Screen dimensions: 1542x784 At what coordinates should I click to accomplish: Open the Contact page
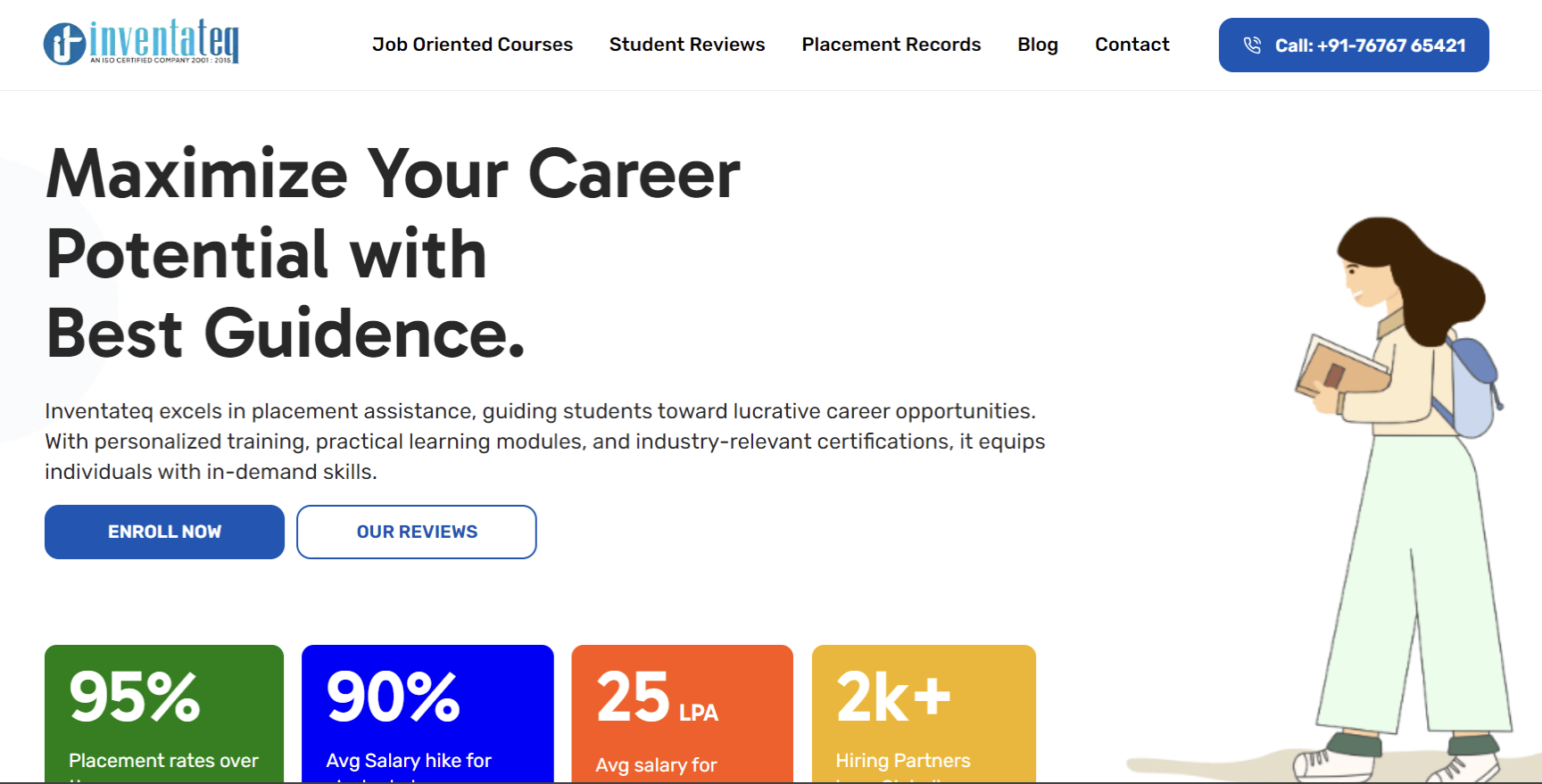[1132, 45]
